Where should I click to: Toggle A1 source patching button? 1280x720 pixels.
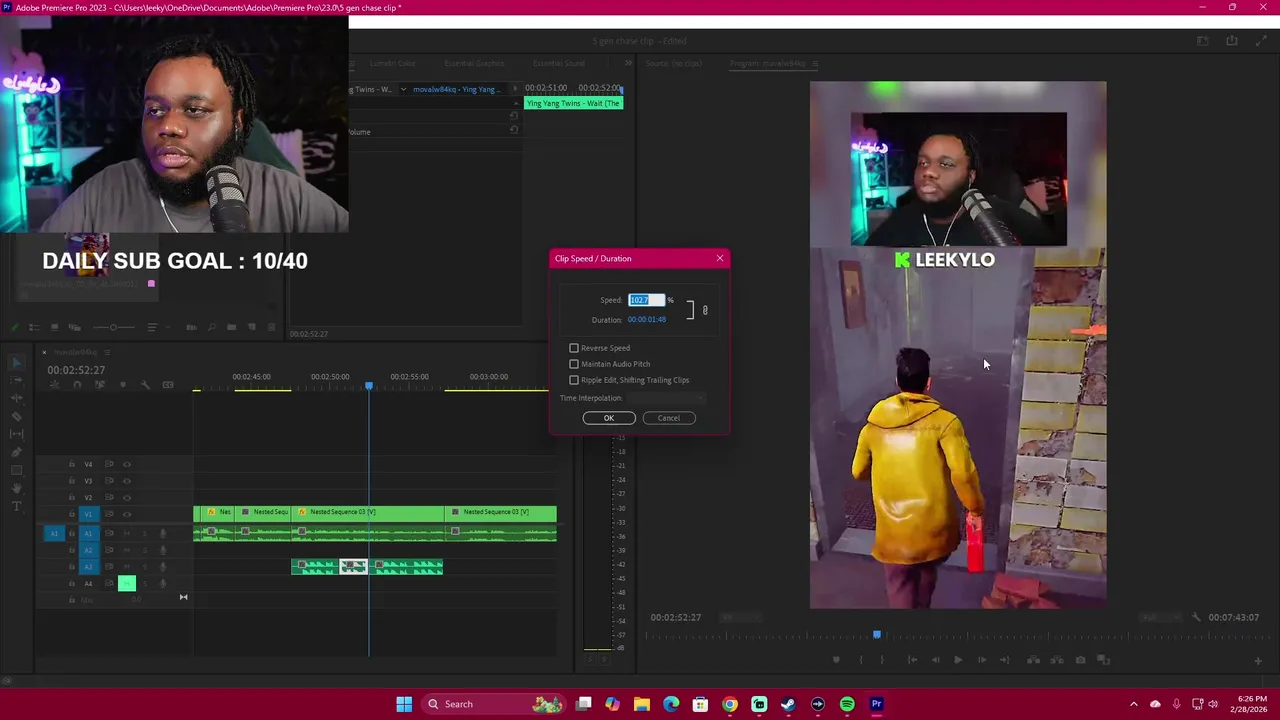tap(54, 533)
